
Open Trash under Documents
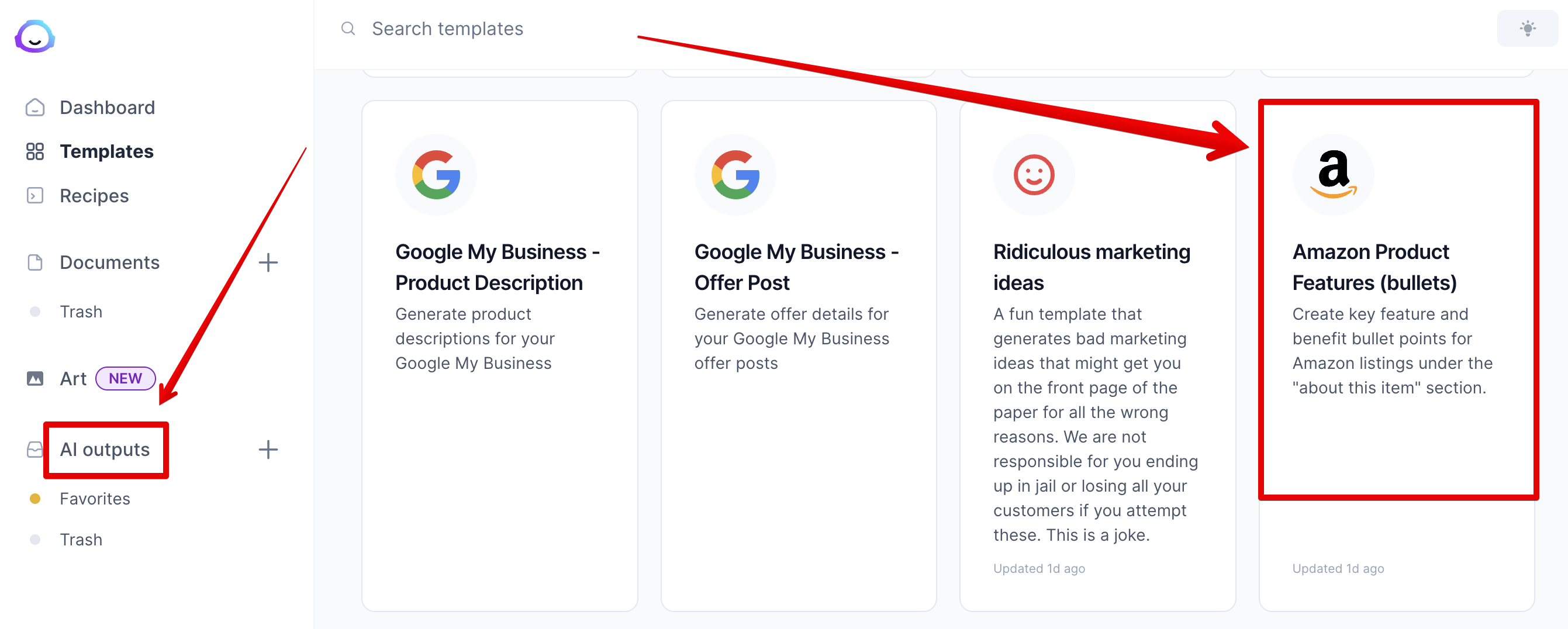(80, 312)
